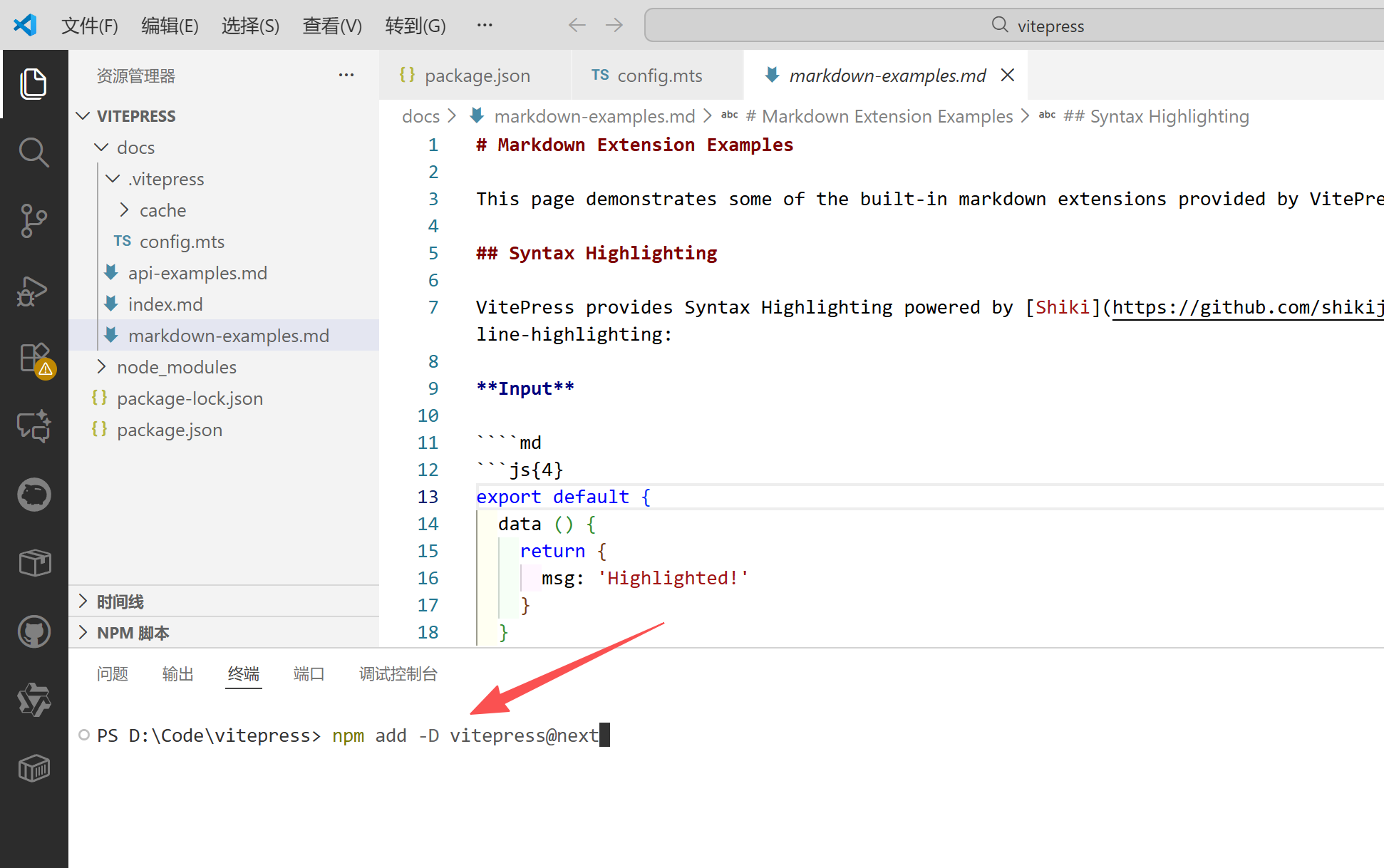Open the Search view icon
The height and width of the screenshot is (868, 1384).
pyautogui.click(x=33, y=153)
